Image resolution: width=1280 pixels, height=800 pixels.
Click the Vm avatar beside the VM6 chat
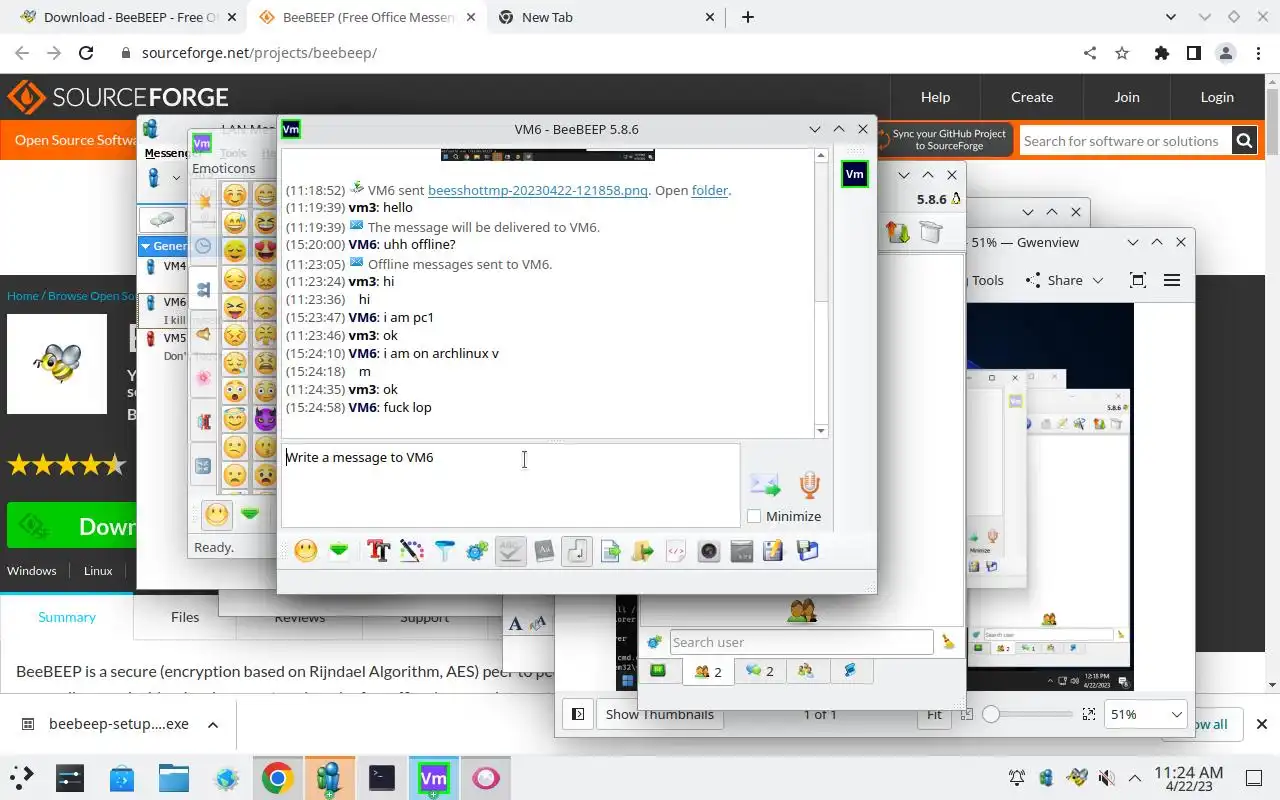854,174
